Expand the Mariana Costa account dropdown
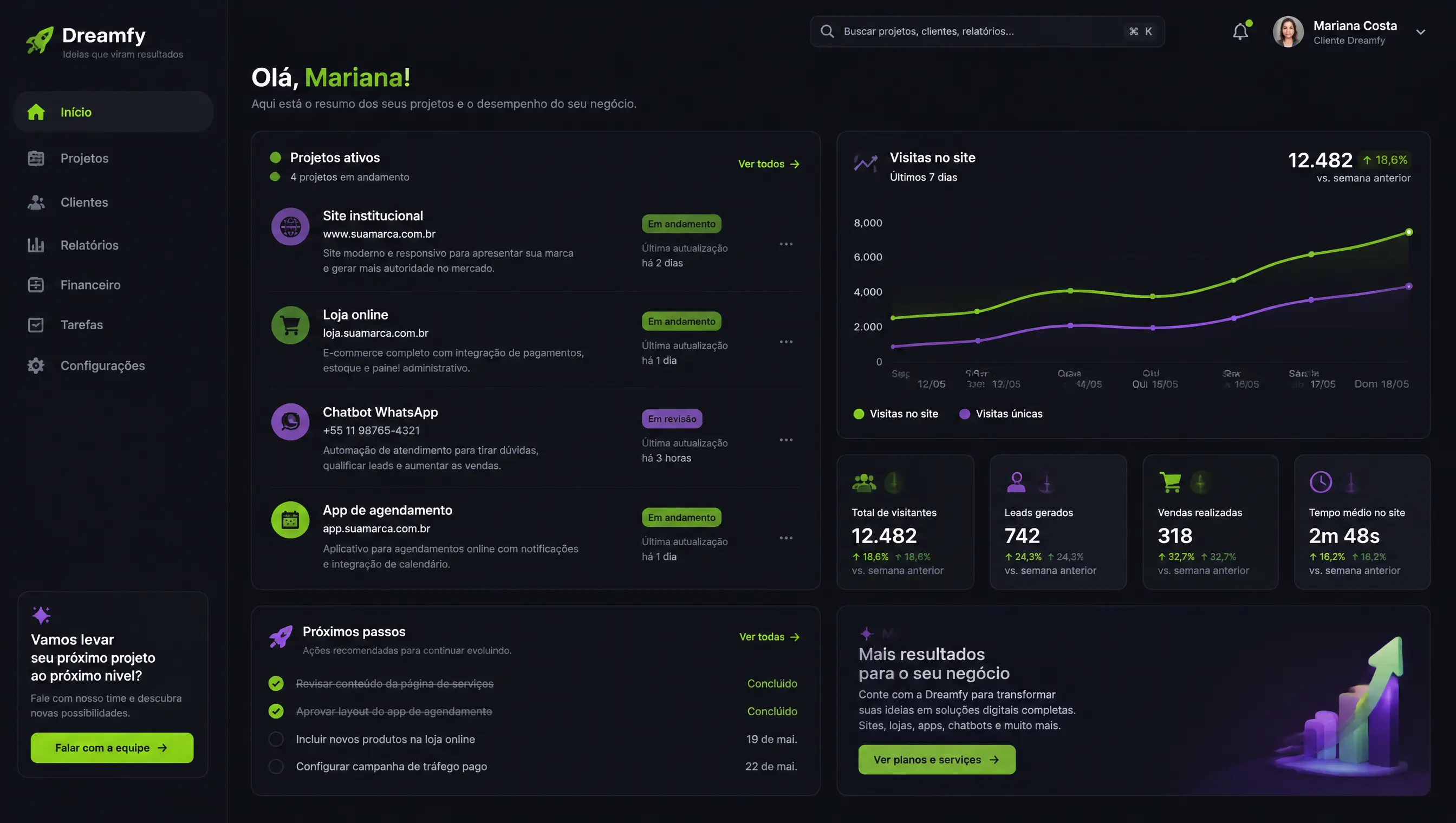1456x823 pixels. click(x=1420, y=32)
